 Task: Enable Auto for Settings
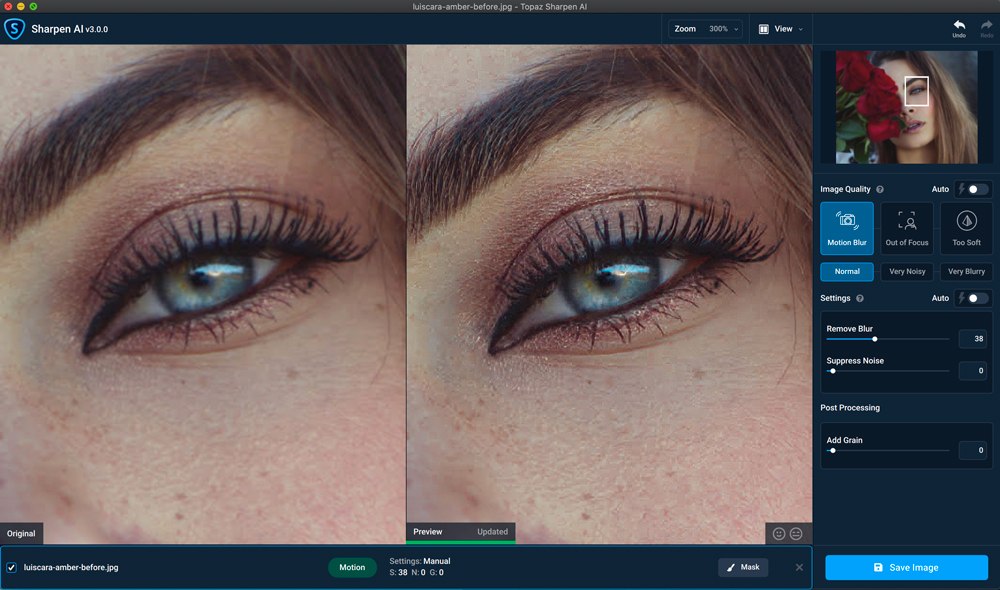[971, 297]
